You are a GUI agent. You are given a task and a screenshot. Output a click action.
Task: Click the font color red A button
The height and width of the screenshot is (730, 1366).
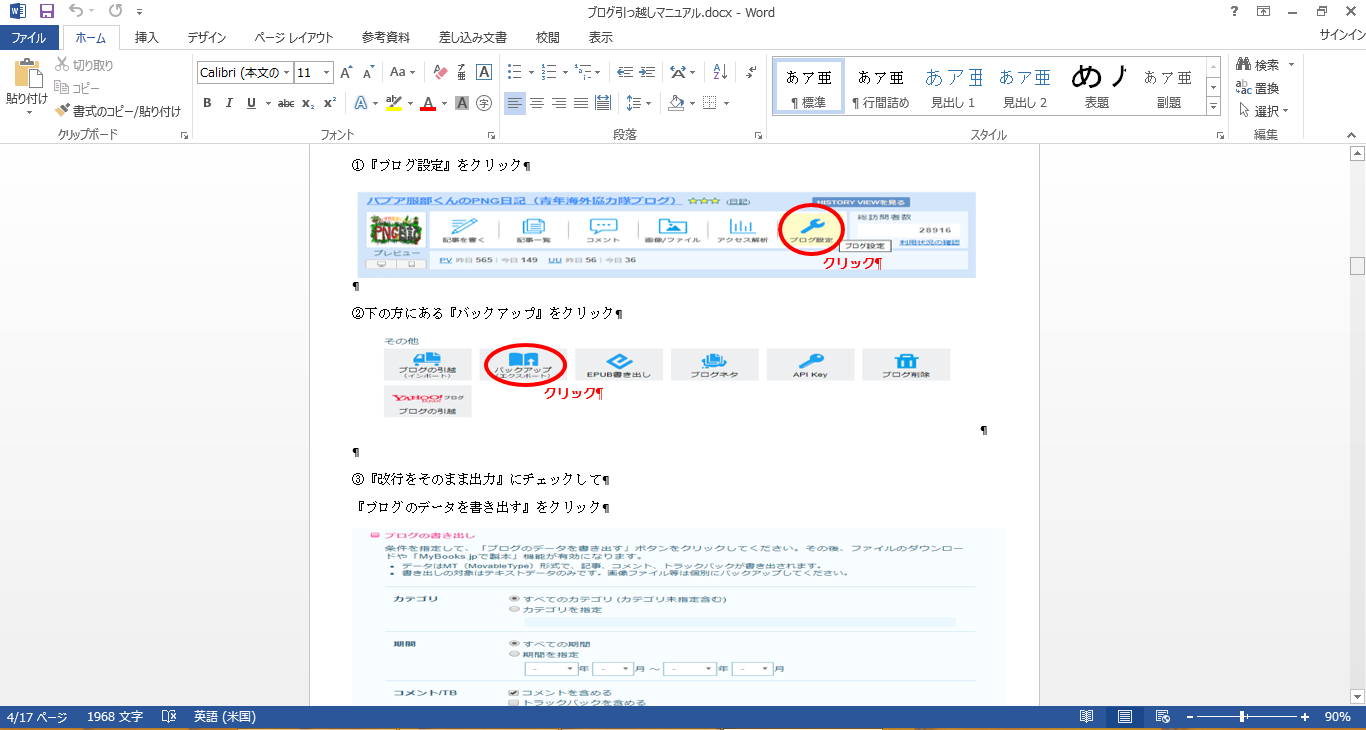(x=428, y=103)
